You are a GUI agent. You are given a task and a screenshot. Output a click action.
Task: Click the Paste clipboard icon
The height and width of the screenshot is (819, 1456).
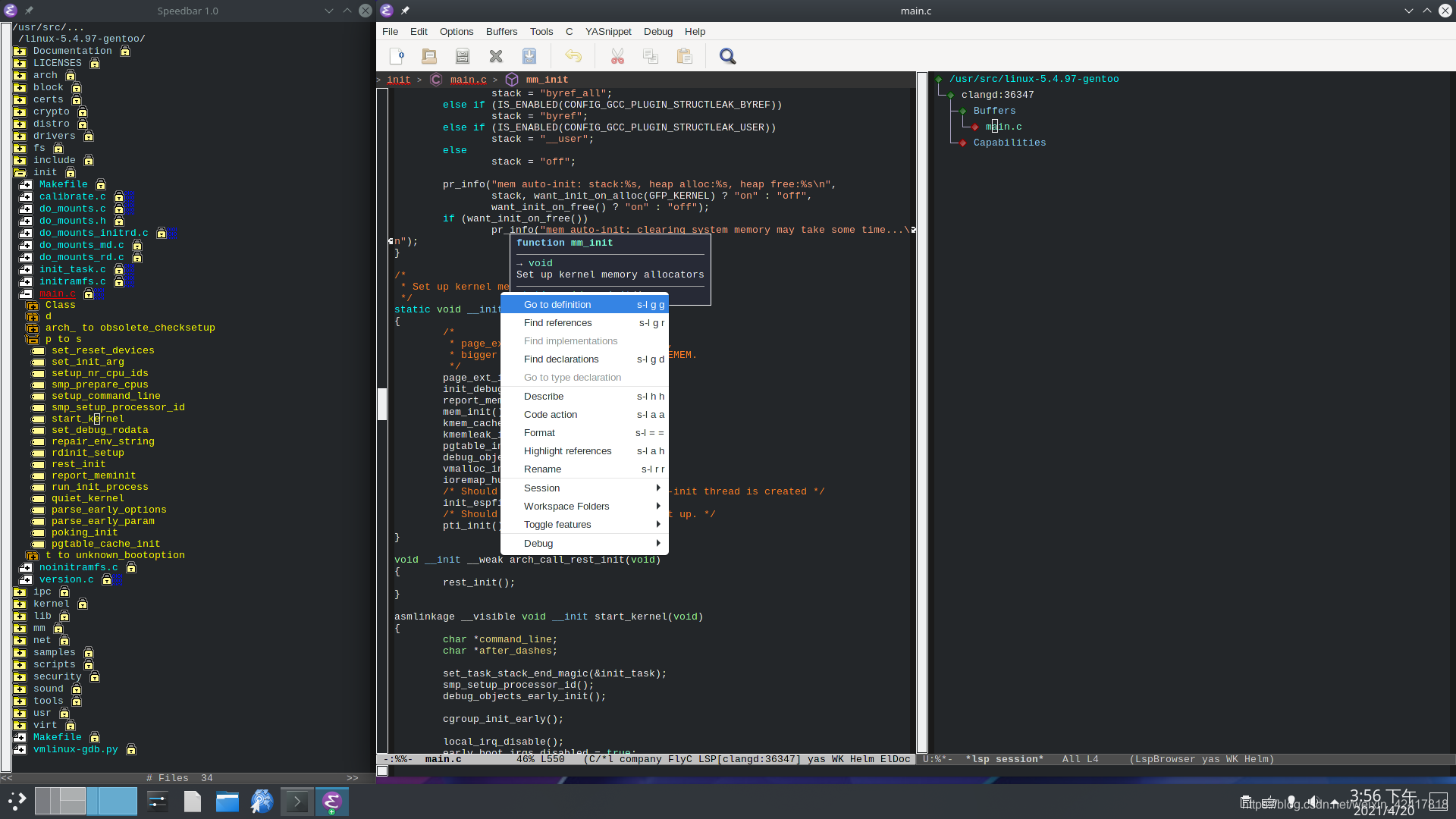[684, 56]
